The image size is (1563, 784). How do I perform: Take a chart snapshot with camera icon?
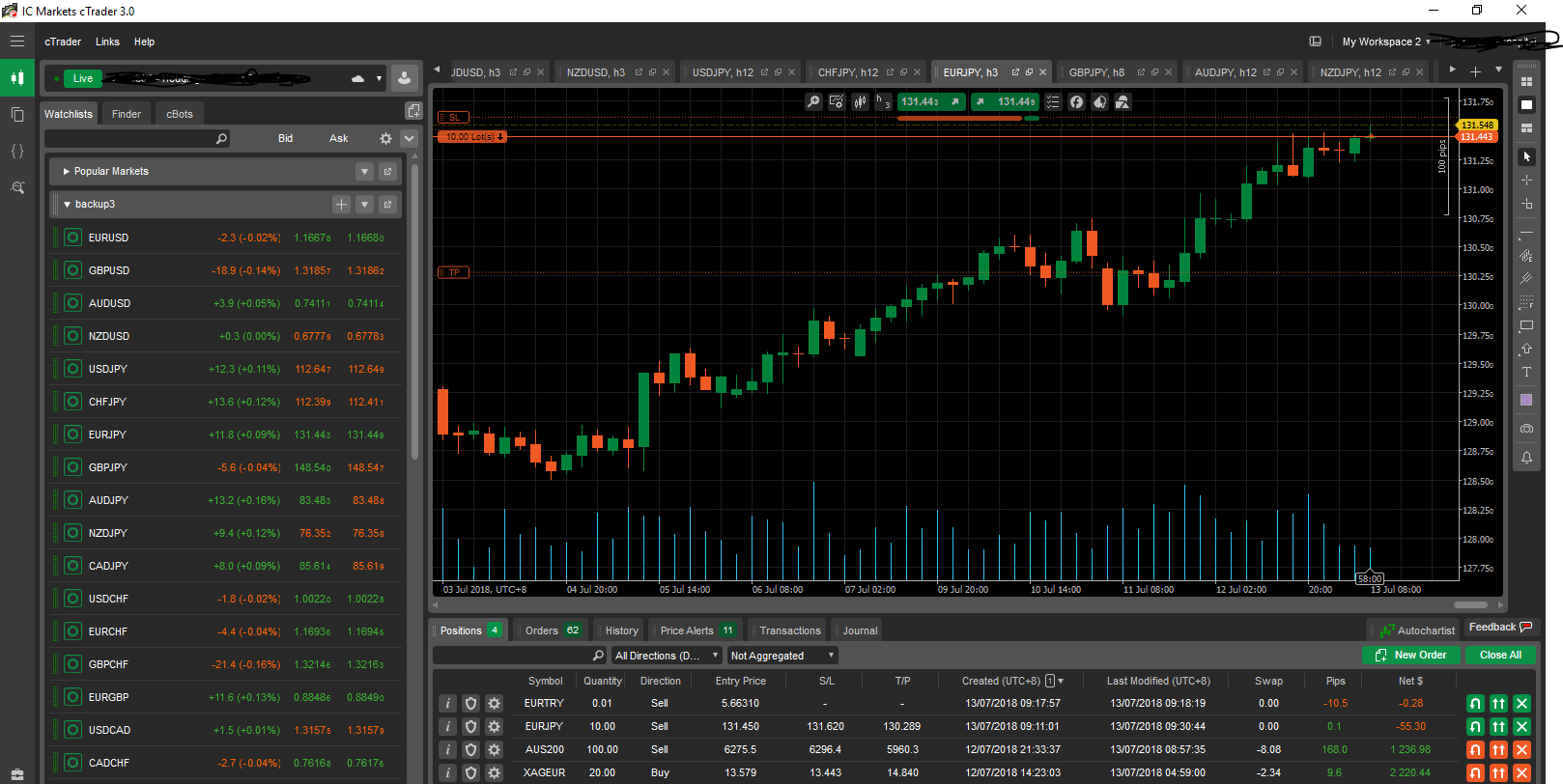[x=1526, y=428]
